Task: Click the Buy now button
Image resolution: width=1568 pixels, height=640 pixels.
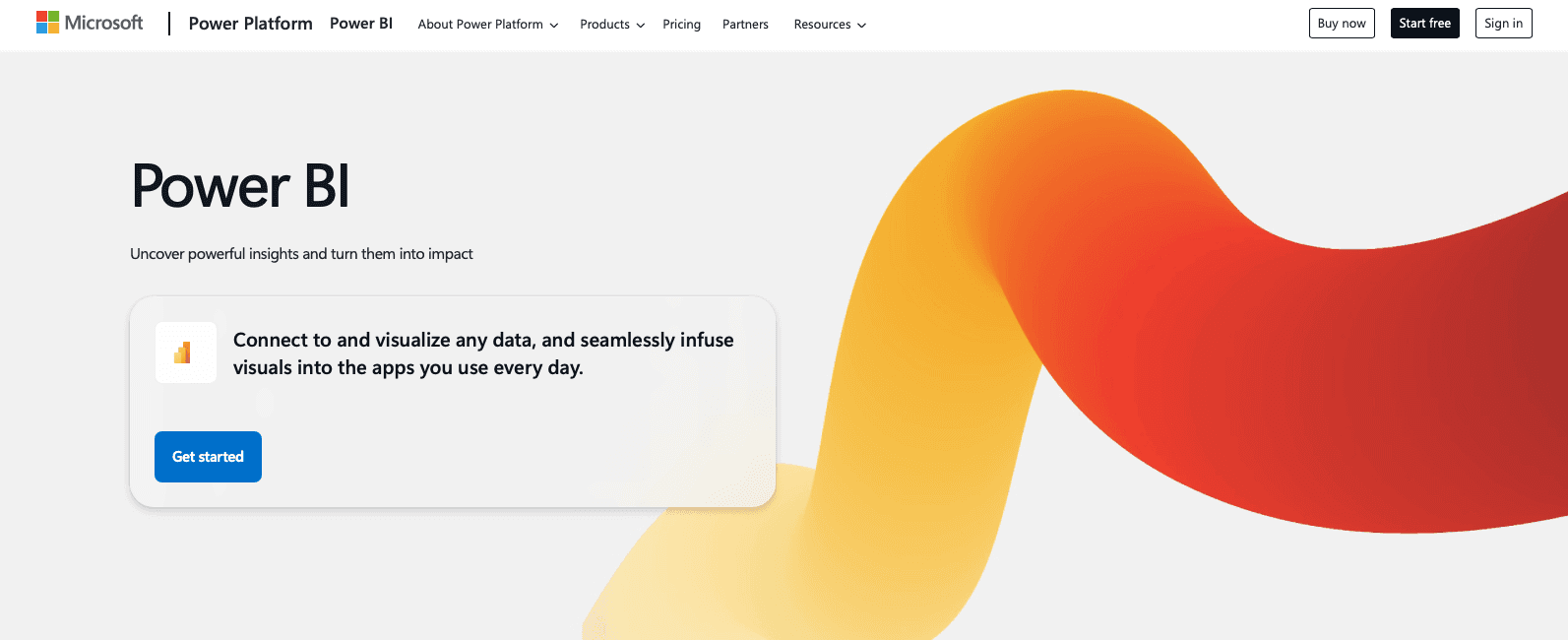Action: click(1342, 24)
